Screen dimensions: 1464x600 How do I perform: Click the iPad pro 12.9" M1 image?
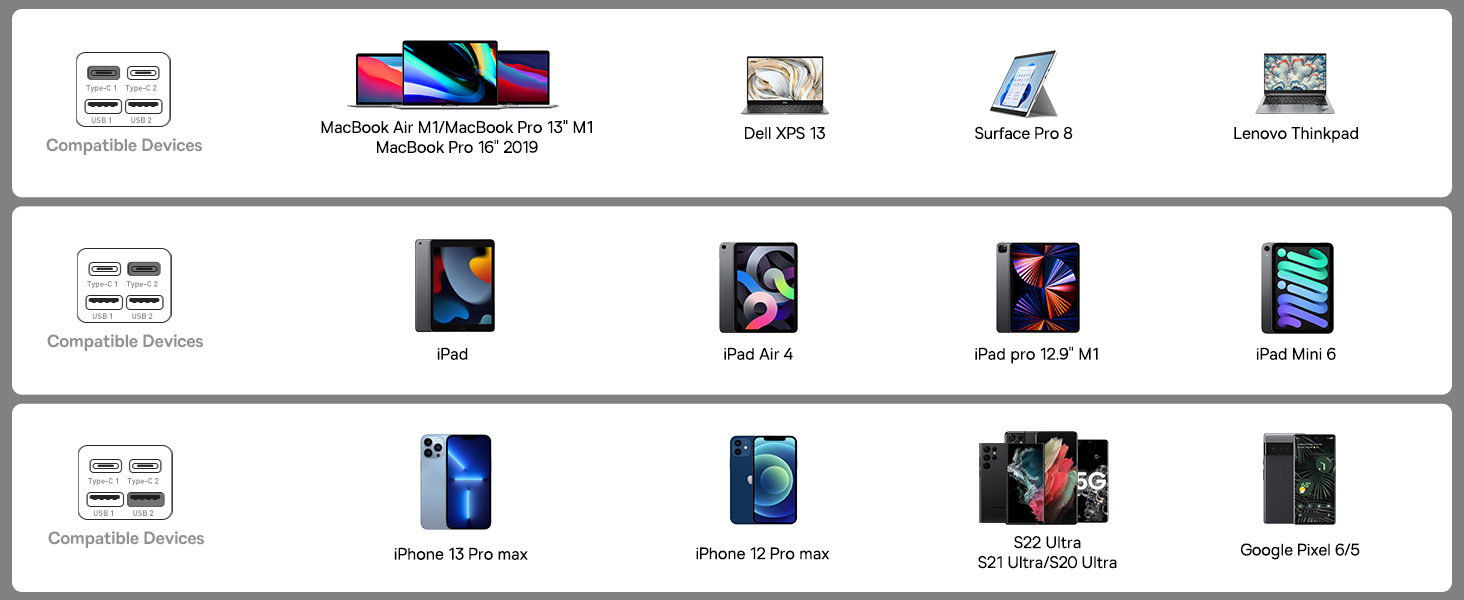(1038, 288)
